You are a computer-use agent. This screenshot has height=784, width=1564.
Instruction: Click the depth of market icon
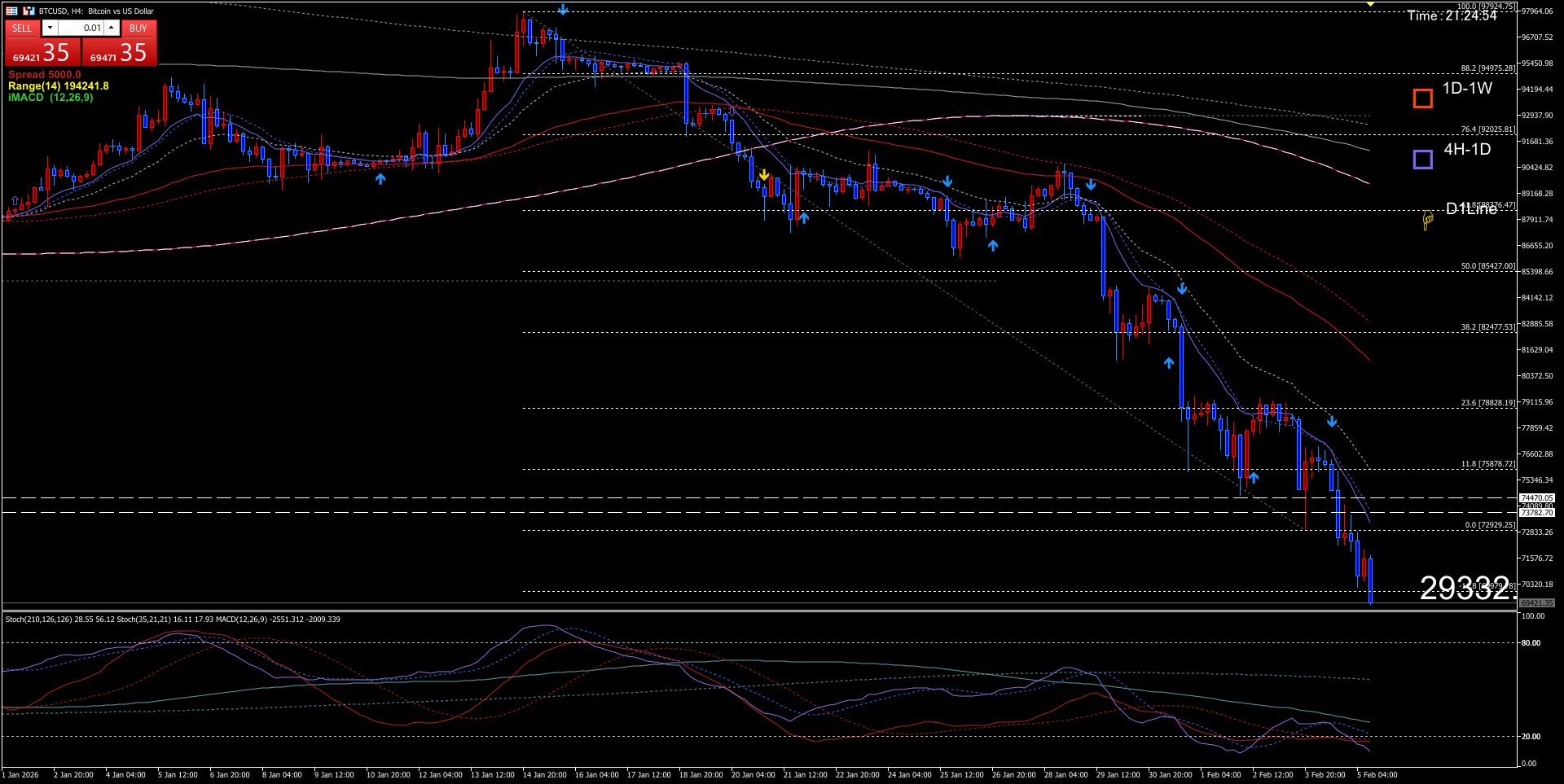(29, 11)
